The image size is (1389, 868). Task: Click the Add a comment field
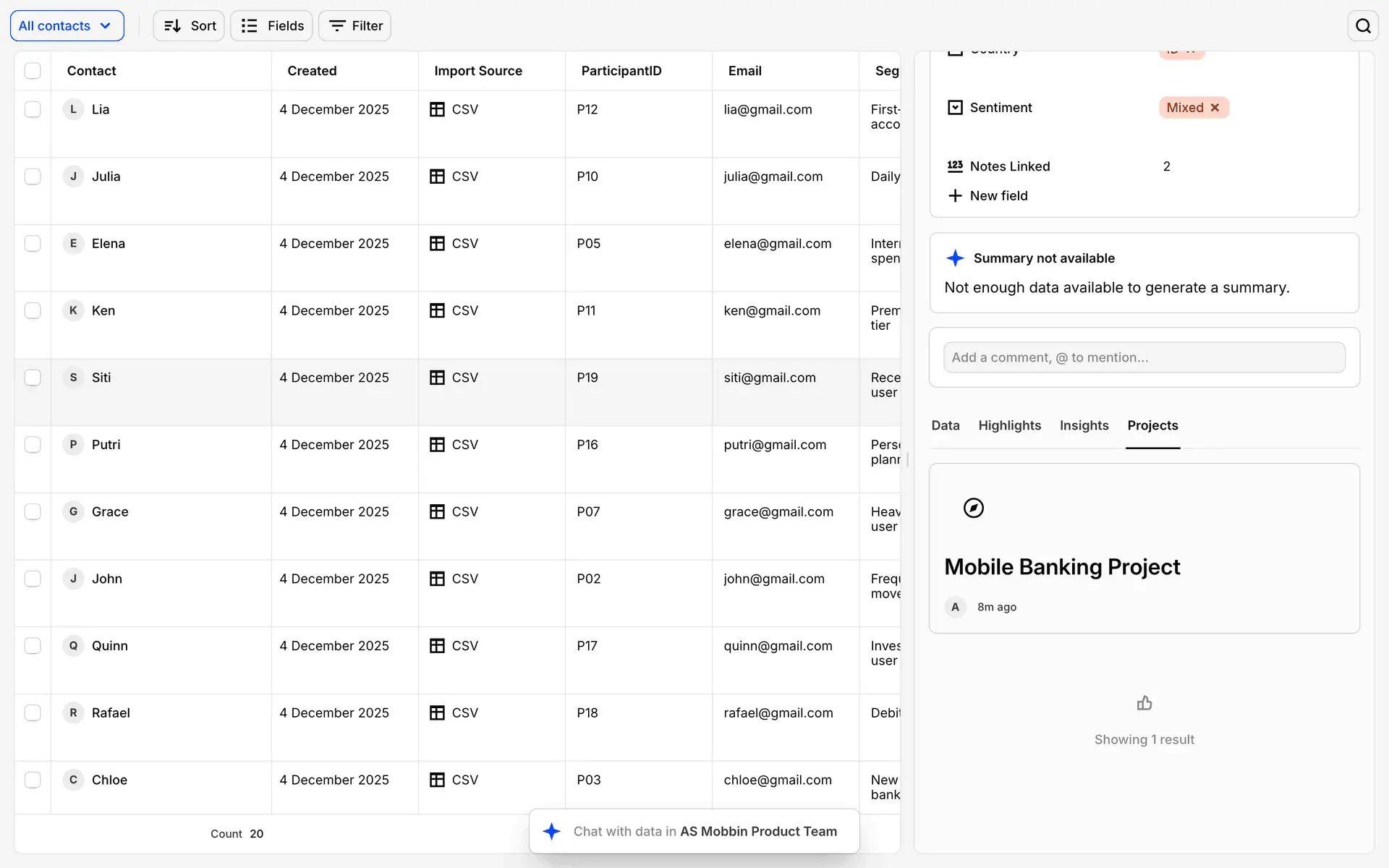1144,357
